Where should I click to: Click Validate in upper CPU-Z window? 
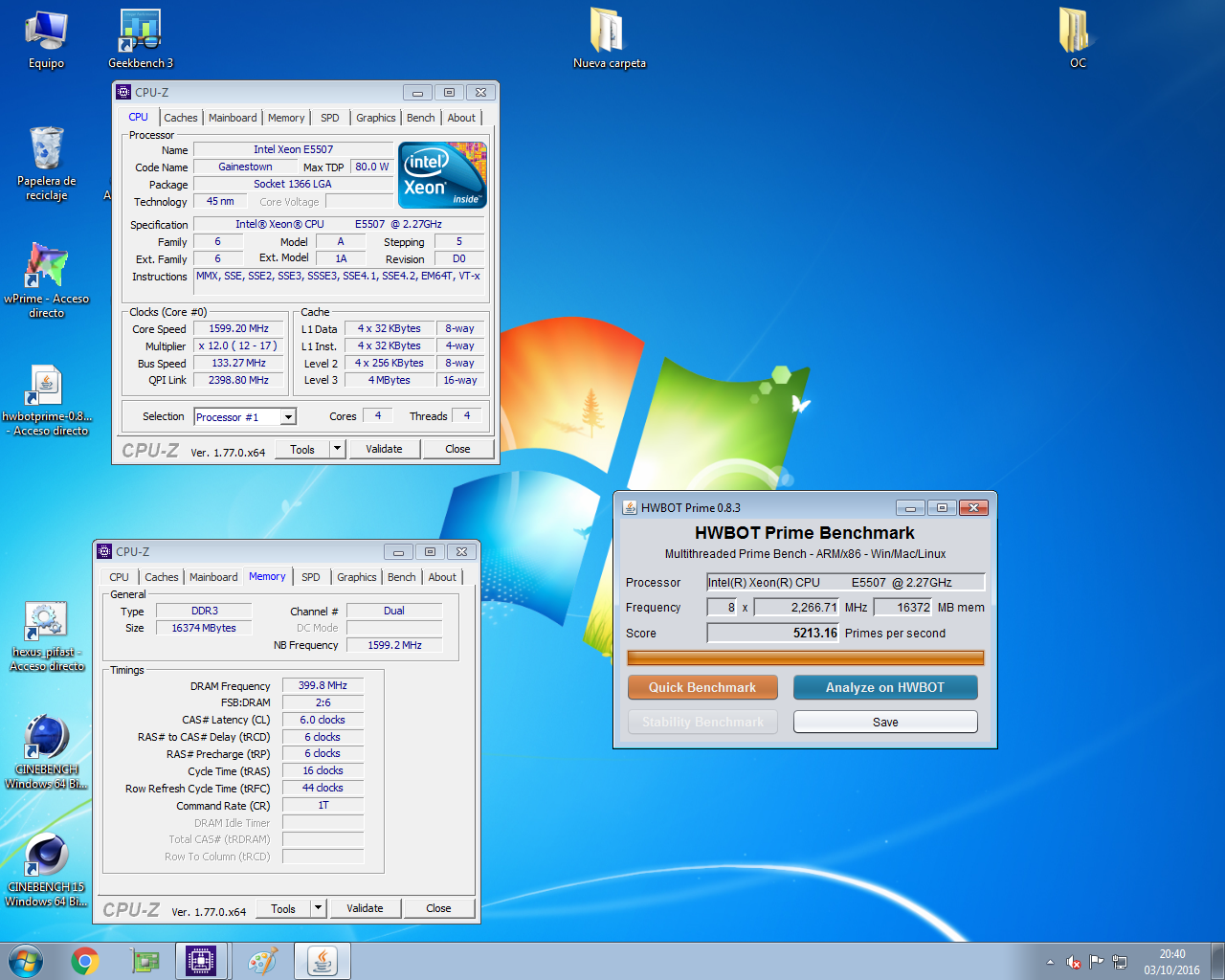pos(384,449)
